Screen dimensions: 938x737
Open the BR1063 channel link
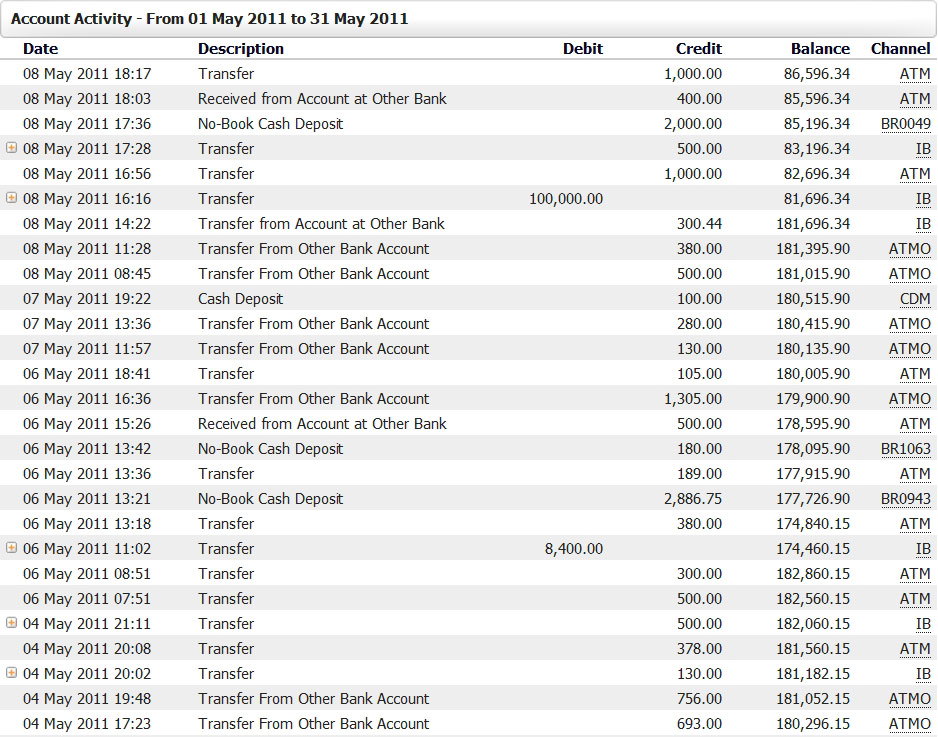[906, 449]
